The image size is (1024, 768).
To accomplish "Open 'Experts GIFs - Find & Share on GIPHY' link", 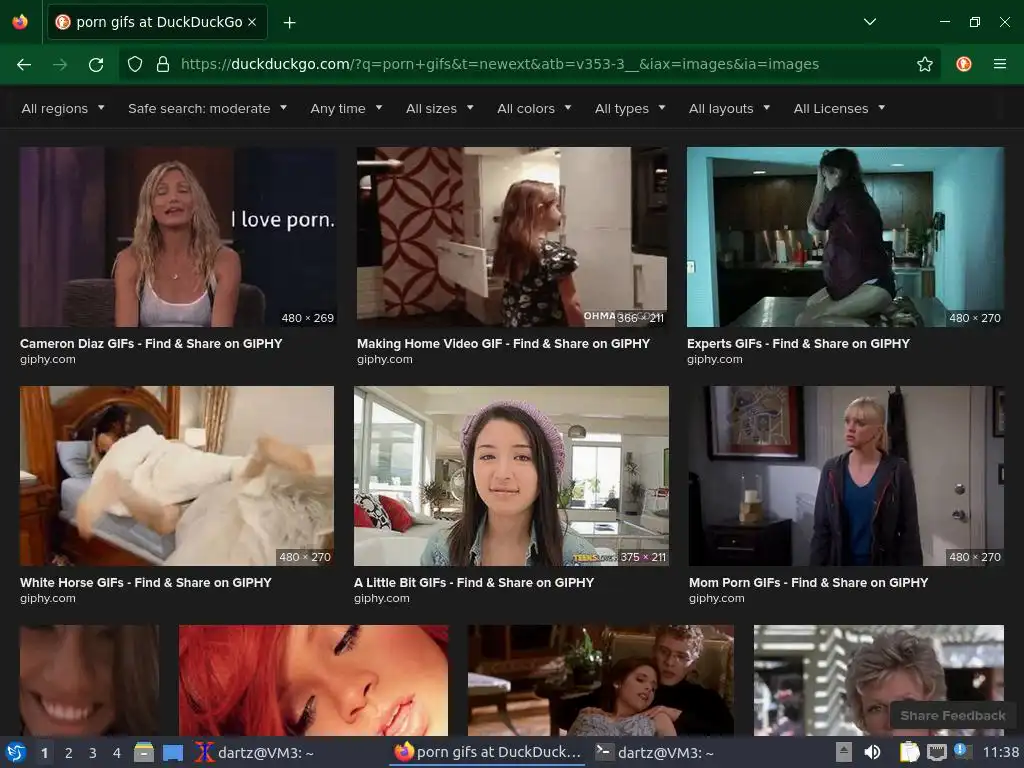I will 798,344.
